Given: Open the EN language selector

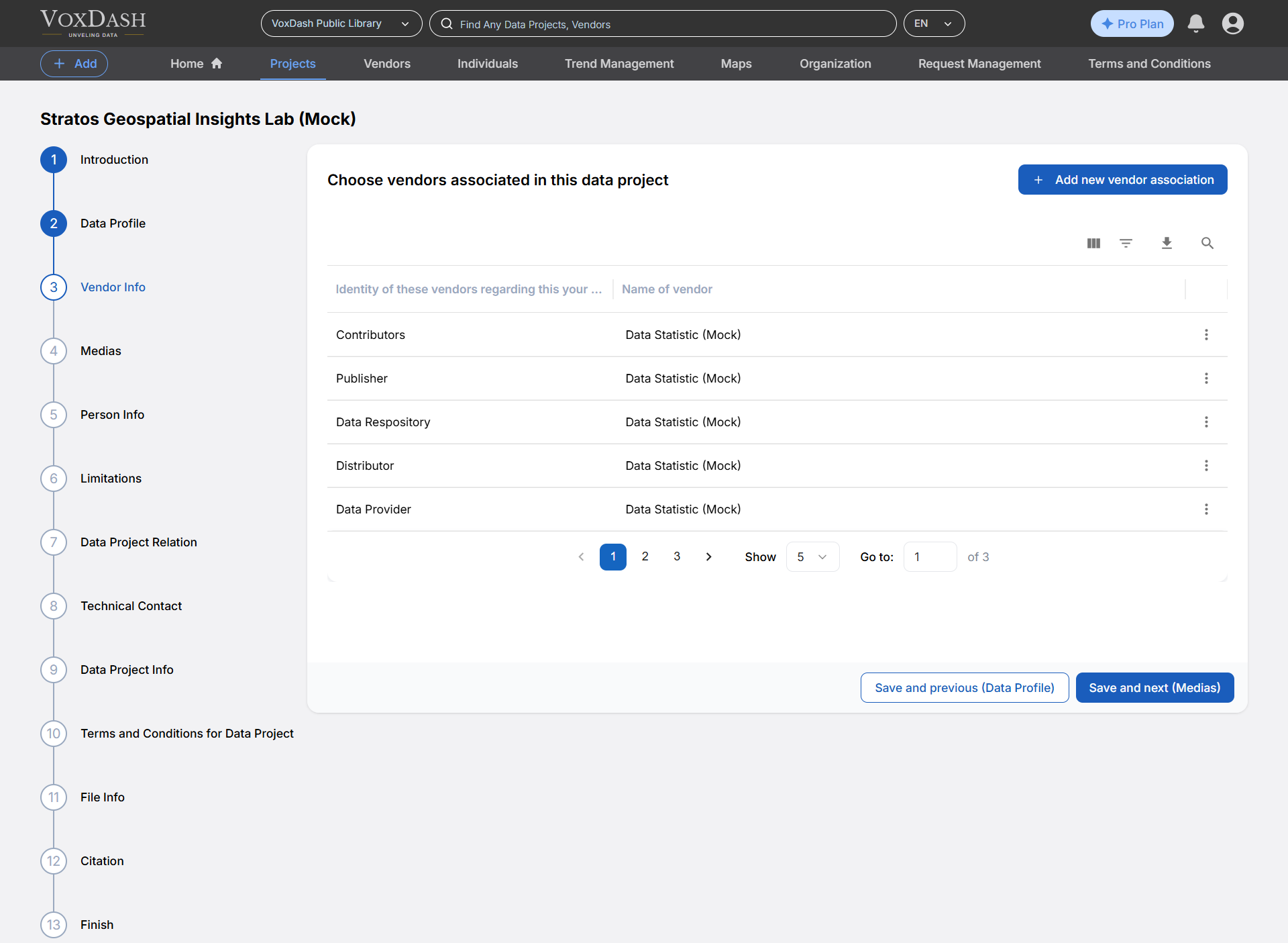Looking at the screenshot, I should [x=934, y=23].
